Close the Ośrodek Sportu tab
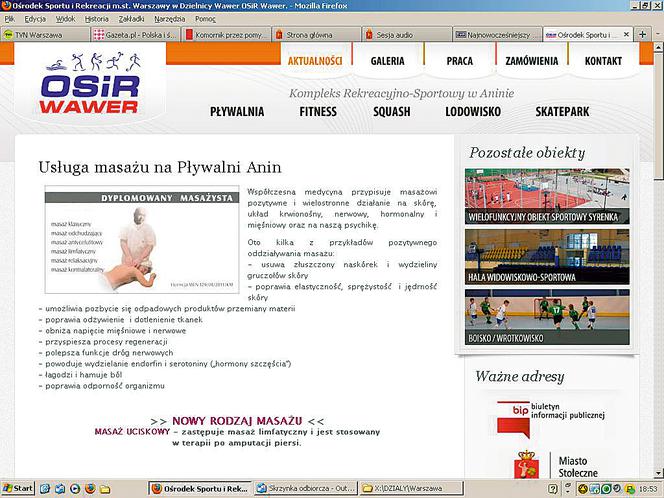Viewport: 664px width, 498px height. coord(626,35)
